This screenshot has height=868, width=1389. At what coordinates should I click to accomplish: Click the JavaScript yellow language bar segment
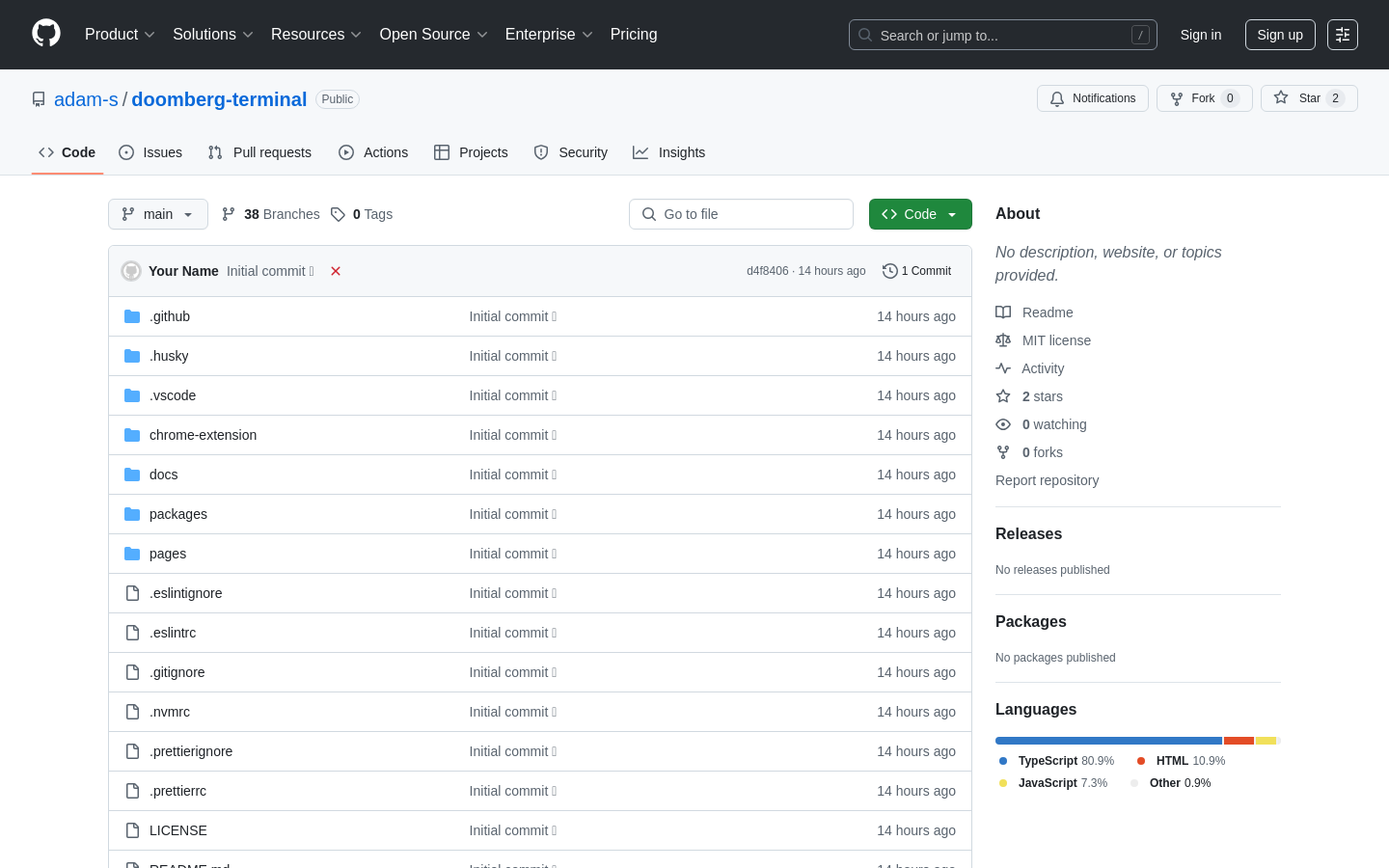click(x=1266, y=741)
